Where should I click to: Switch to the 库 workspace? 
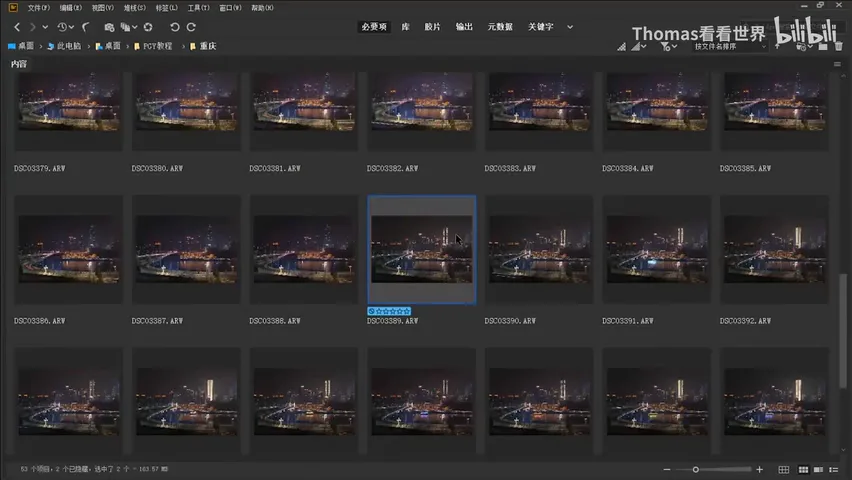click(x=405, y=27)
